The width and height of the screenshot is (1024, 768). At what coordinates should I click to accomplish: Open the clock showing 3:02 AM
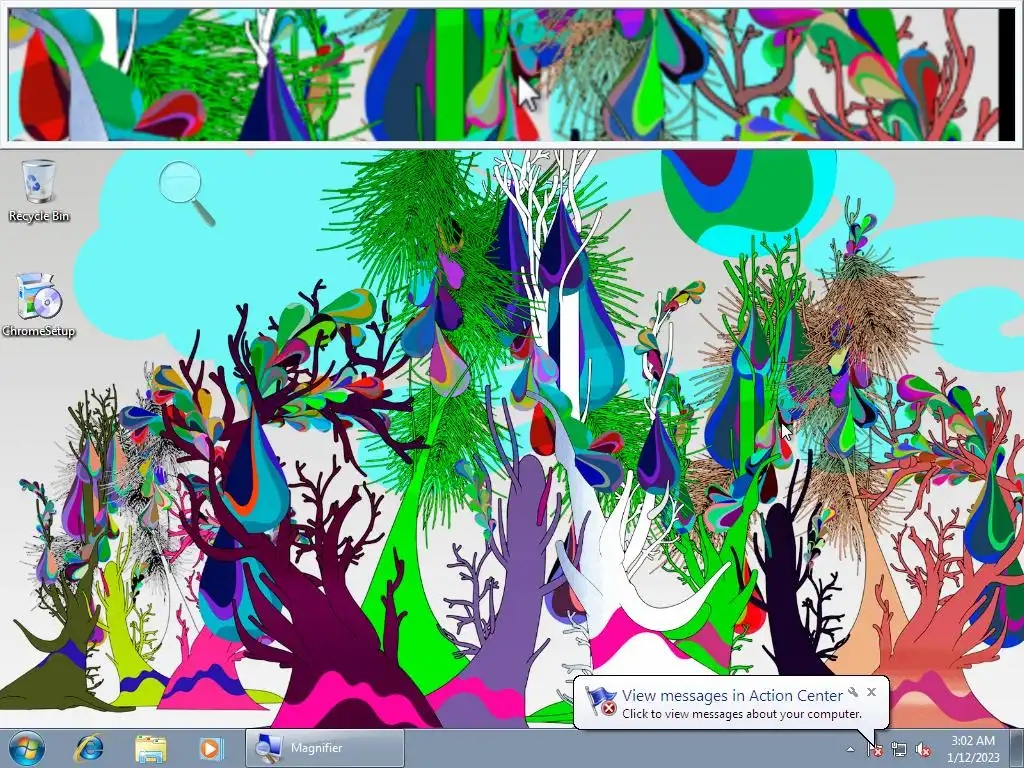click(973, 749)
